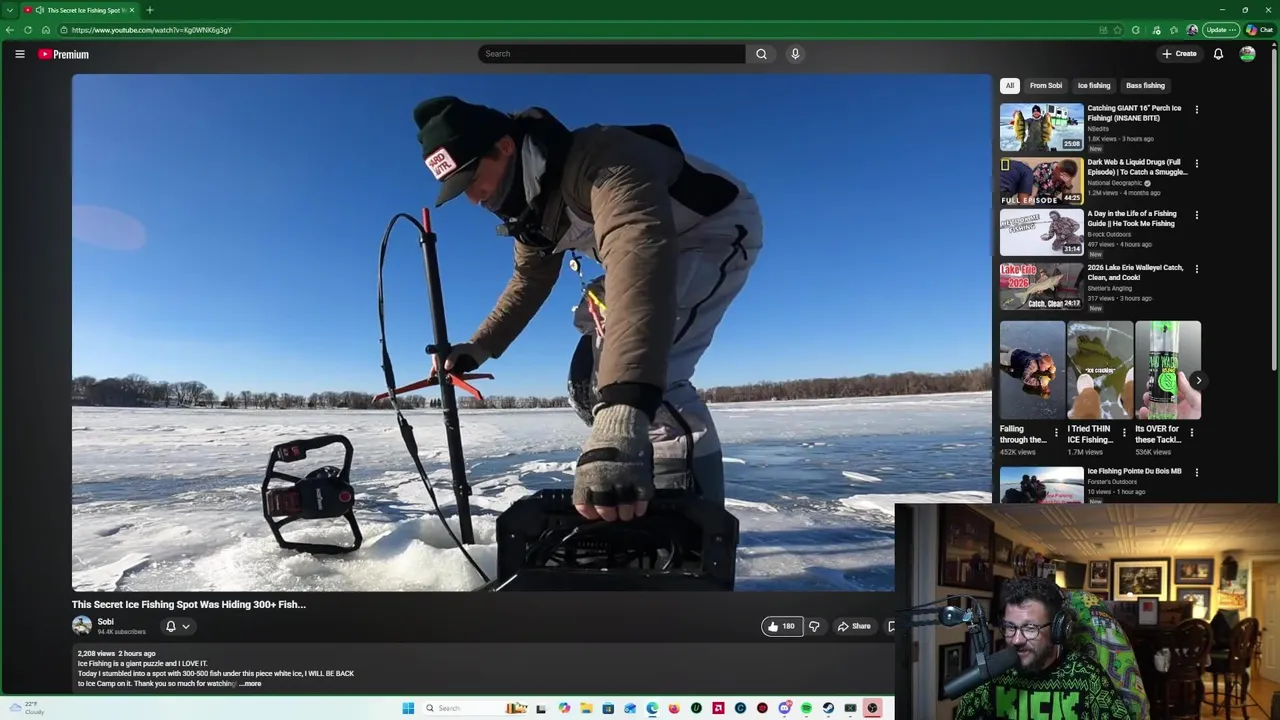Viewport: 1280px width, 720px height.
Task: Select the From Sobi filter chip
Action: (x=1046, y=86)
